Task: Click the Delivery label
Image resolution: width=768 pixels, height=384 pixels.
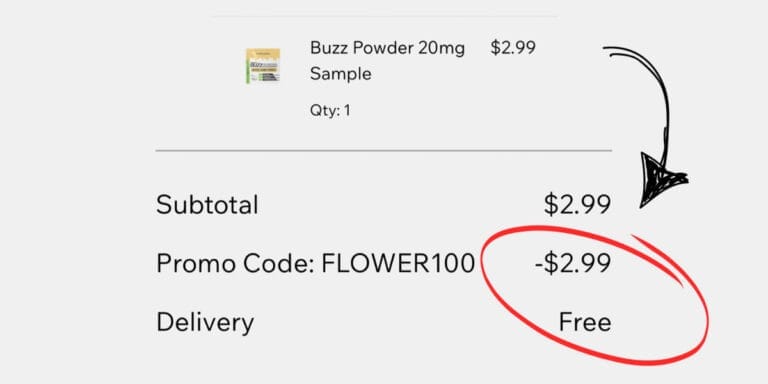Action: [x=205, y=322]
